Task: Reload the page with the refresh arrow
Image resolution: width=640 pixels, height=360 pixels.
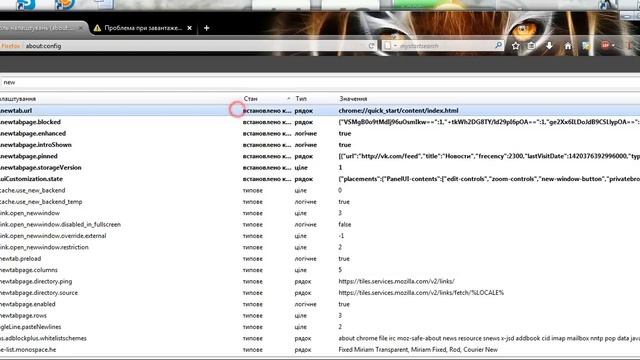Action: point(371,46)
